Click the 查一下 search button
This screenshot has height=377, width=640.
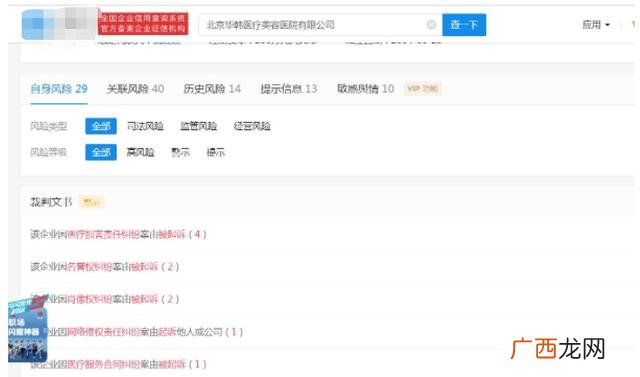[464, 25]
